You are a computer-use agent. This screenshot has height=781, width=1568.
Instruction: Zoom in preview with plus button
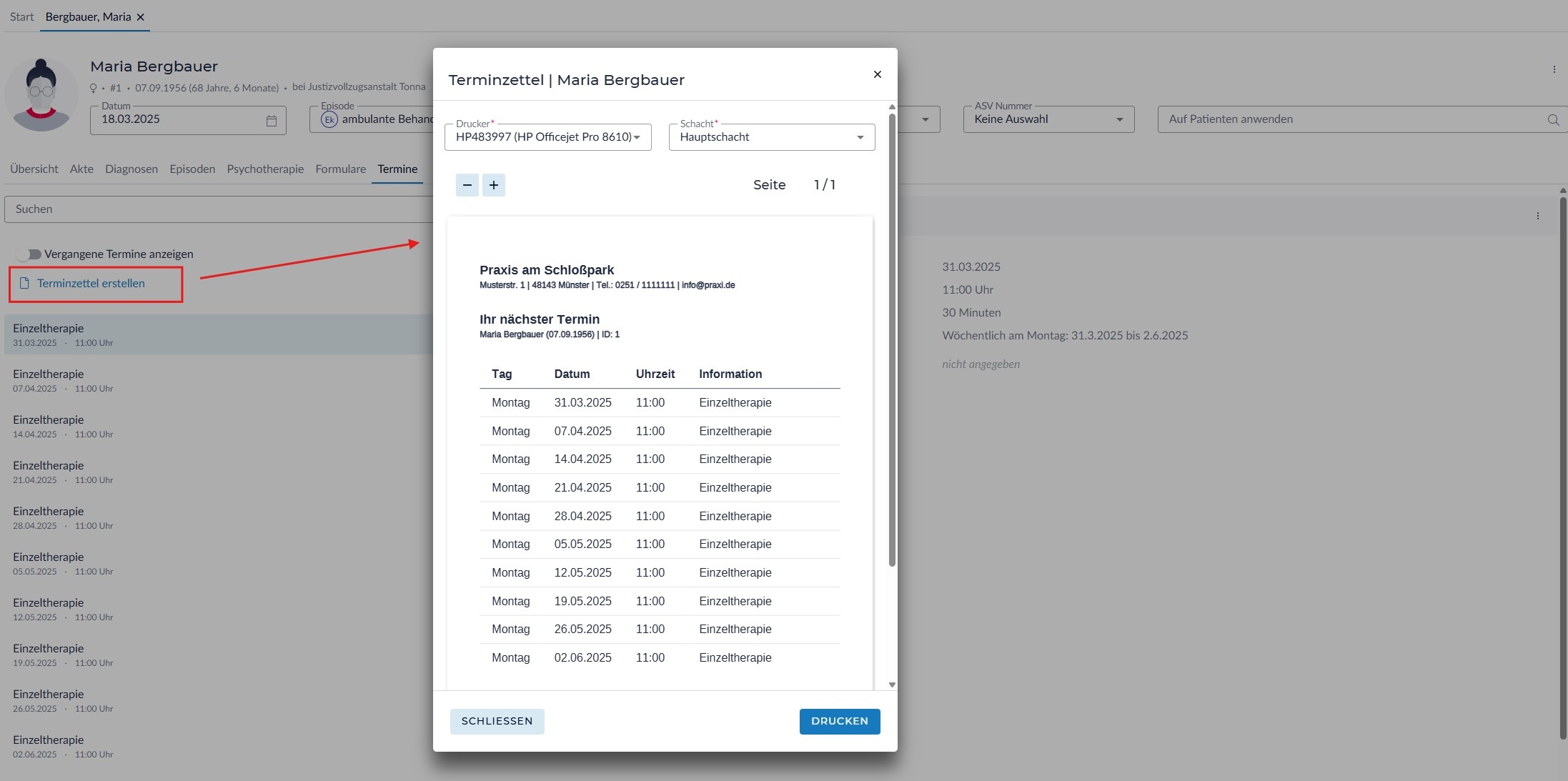coord(494,185)
